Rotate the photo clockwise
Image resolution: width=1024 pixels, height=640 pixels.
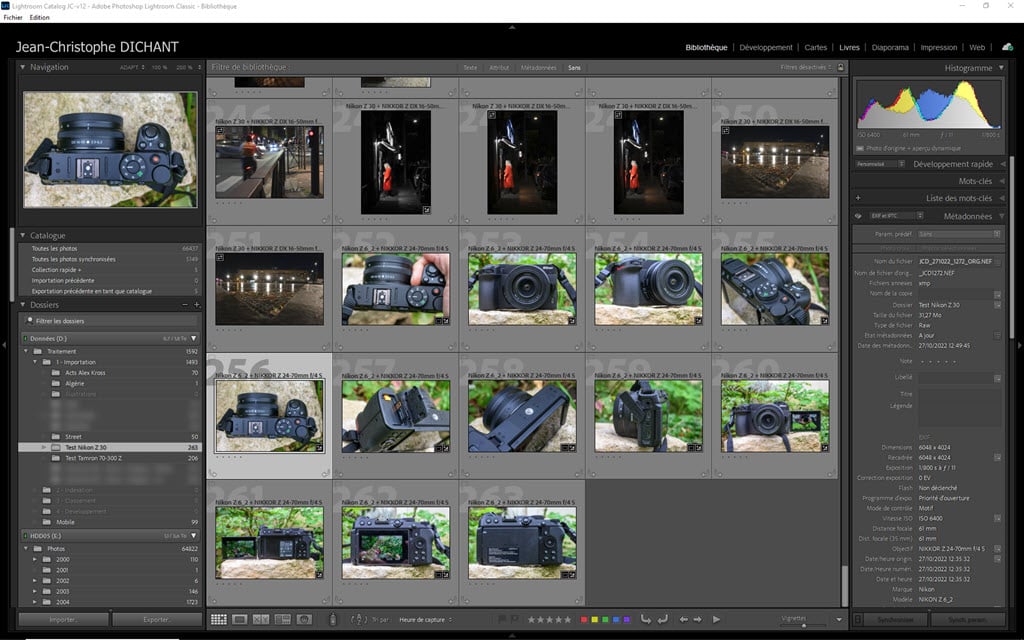(x=663, y=619)
